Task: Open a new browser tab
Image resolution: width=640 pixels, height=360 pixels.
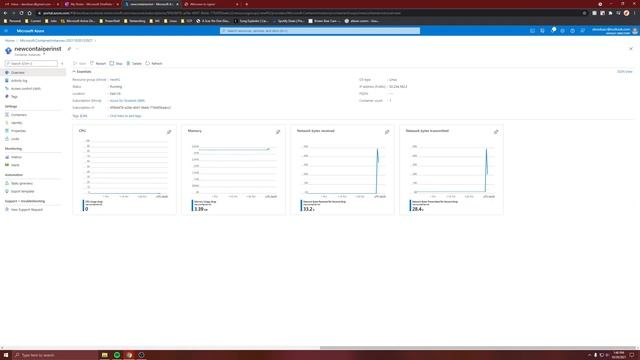Action: click(x=247, y=4)
